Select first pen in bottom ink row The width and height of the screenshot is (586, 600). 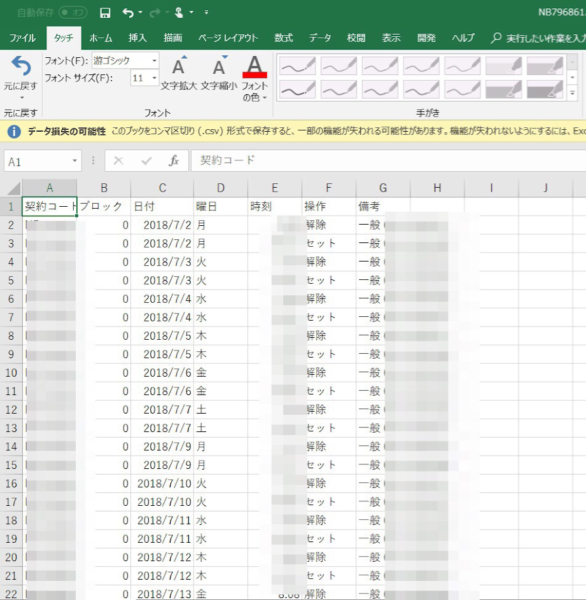coord(297,90)
